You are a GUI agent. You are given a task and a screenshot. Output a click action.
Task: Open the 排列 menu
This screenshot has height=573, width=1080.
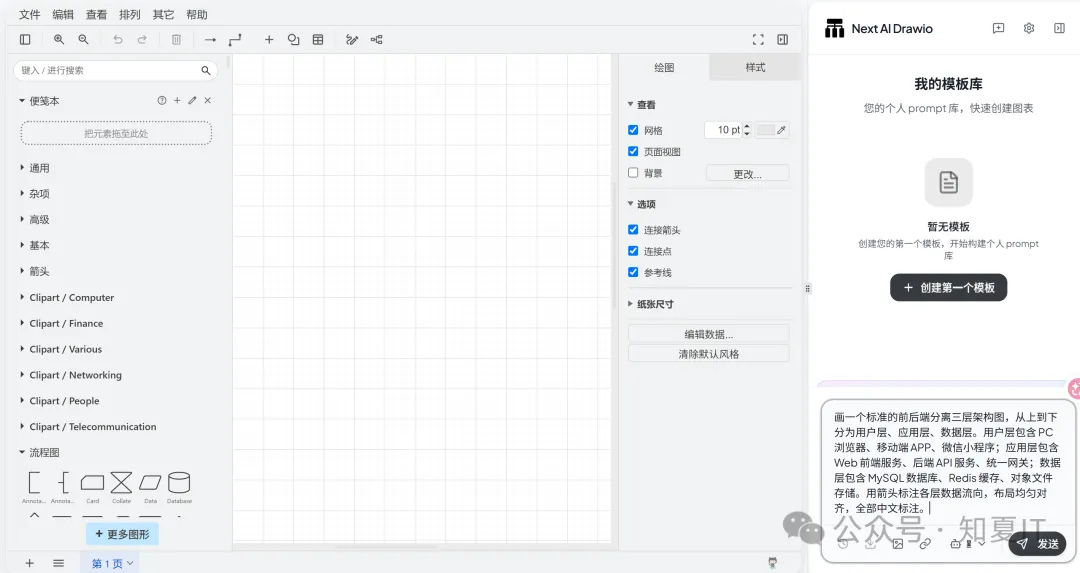point(129,14)
